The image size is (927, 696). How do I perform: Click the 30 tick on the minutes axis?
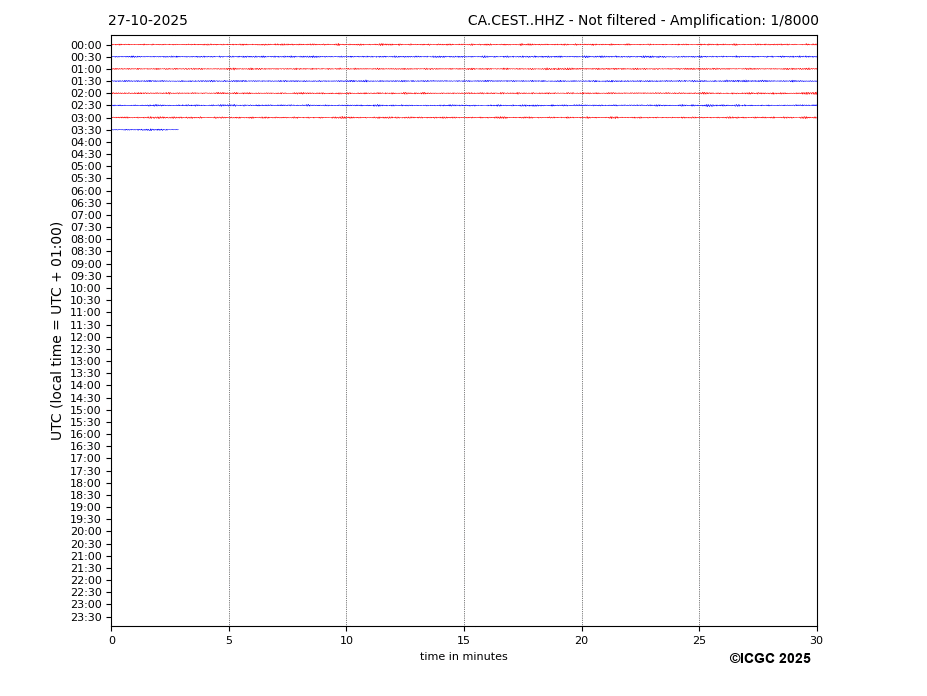[816, 640]
